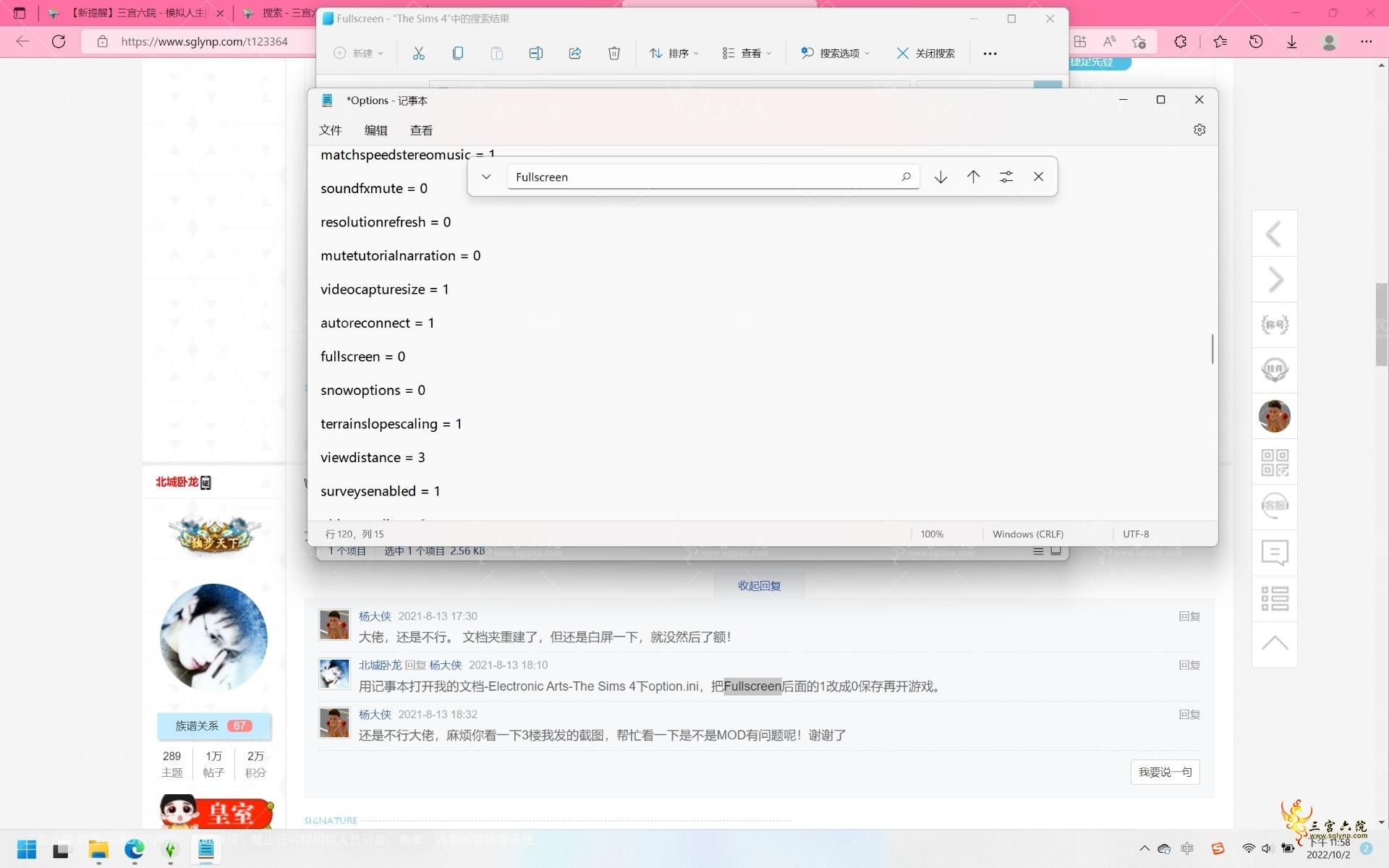Viewport: 1389px width, 868px height.
Task: Click 北城卧龙 username on 18:10 comment
Action: (x=380, y=665)
